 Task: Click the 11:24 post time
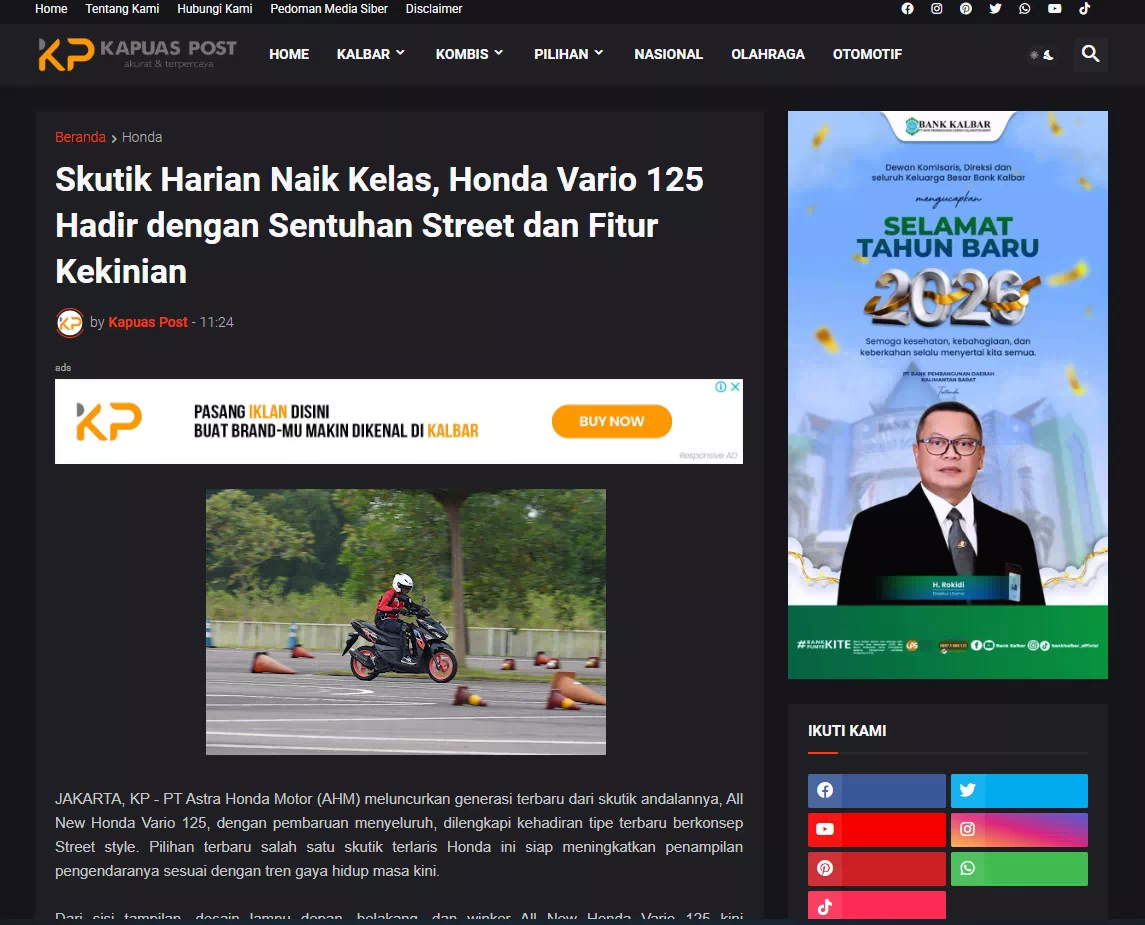pyautogui.click(x=216, y=322)
